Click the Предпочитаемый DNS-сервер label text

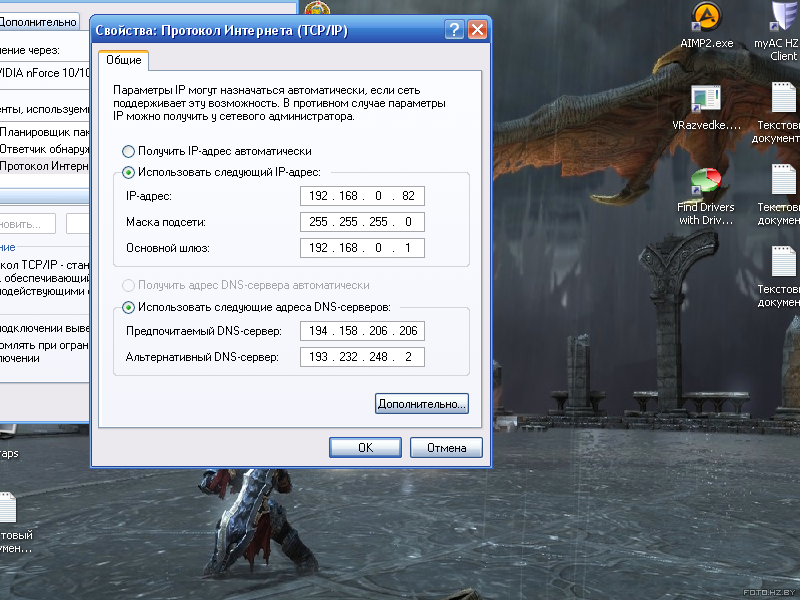point(204,331)
